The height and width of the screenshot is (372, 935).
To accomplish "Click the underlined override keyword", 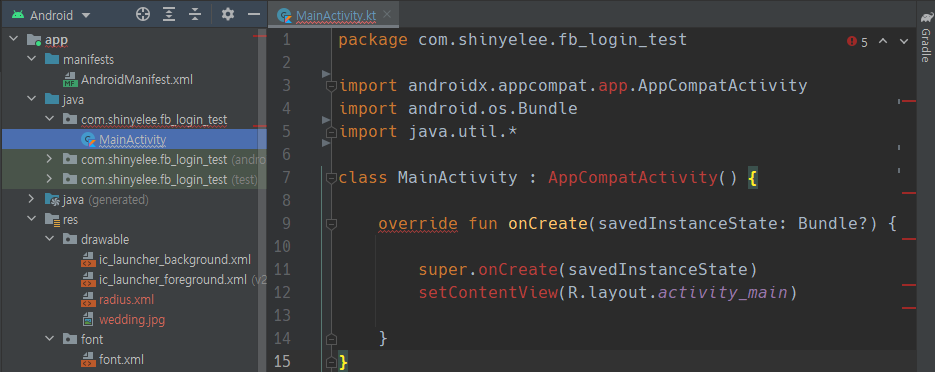I will (x=418, y=224).
